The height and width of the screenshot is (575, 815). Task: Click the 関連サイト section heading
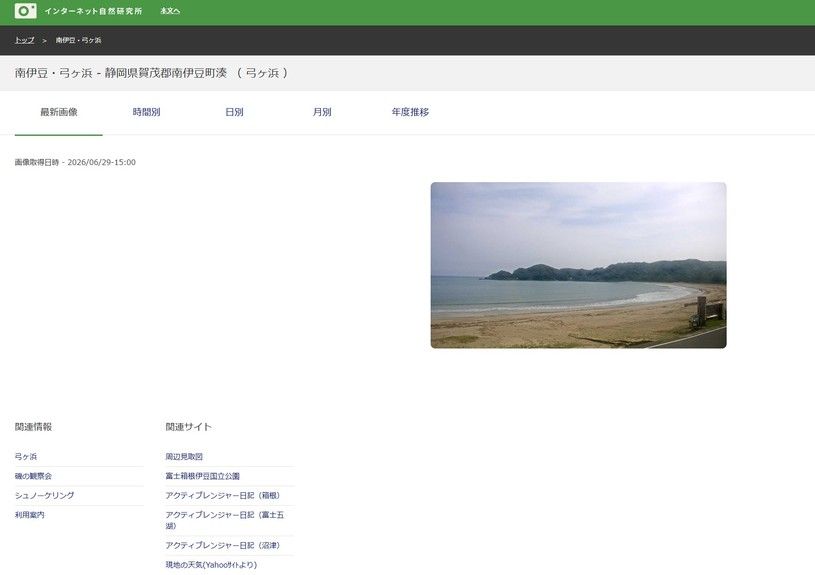point(189,427)
